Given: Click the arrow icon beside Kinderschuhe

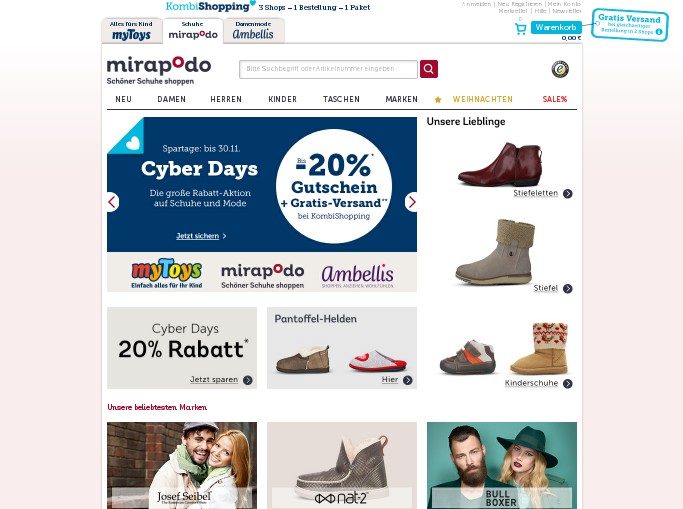Looking at the screenshot, I should pos(568,384).
